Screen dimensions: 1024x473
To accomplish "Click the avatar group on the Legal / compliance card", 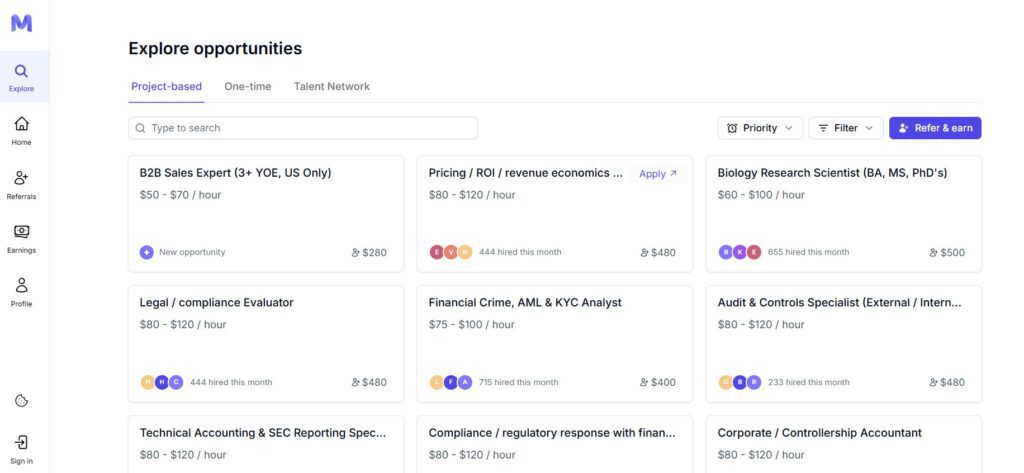I will 162,382.
